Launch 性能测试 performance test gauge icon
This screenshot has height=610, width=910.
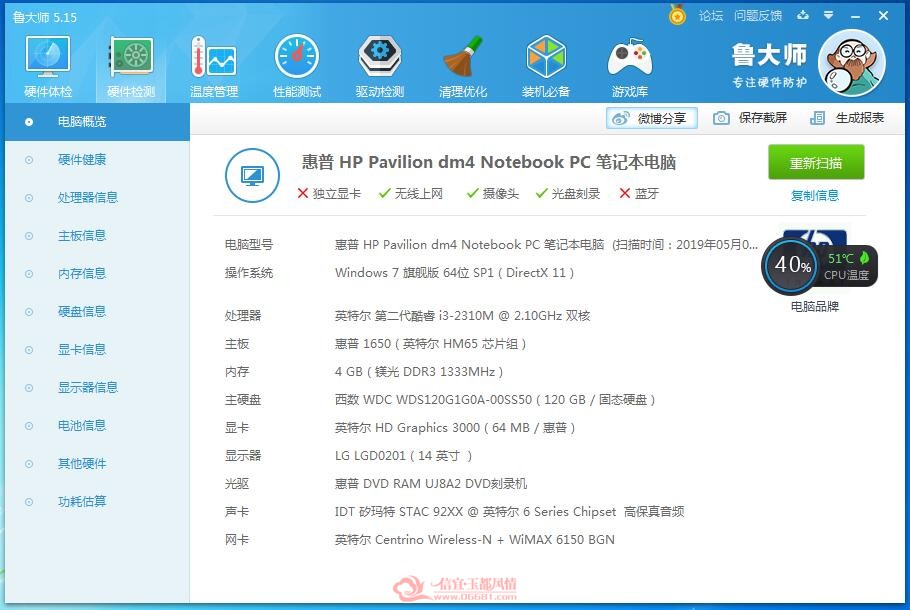coord(297,66)
